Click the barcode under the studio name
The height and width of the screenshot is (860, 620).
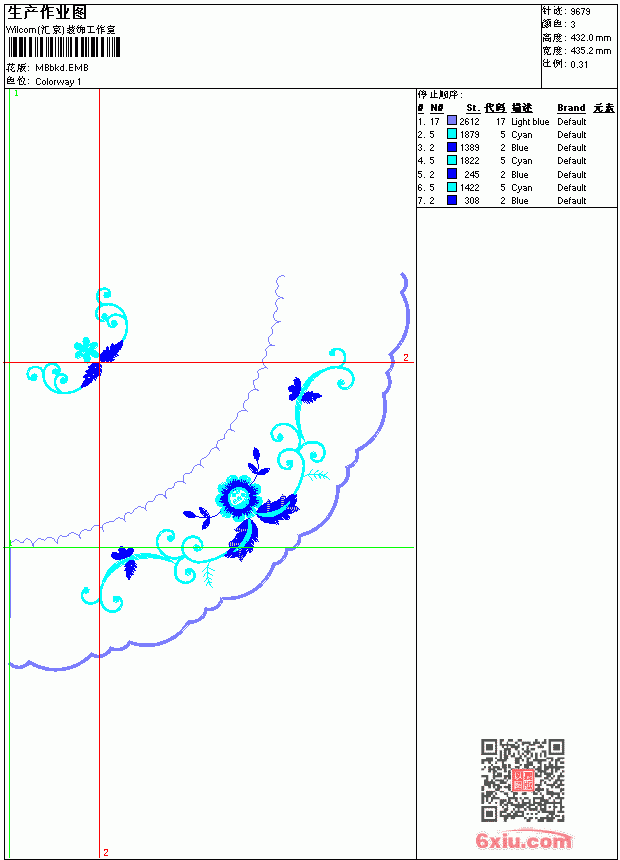[64, 47]
